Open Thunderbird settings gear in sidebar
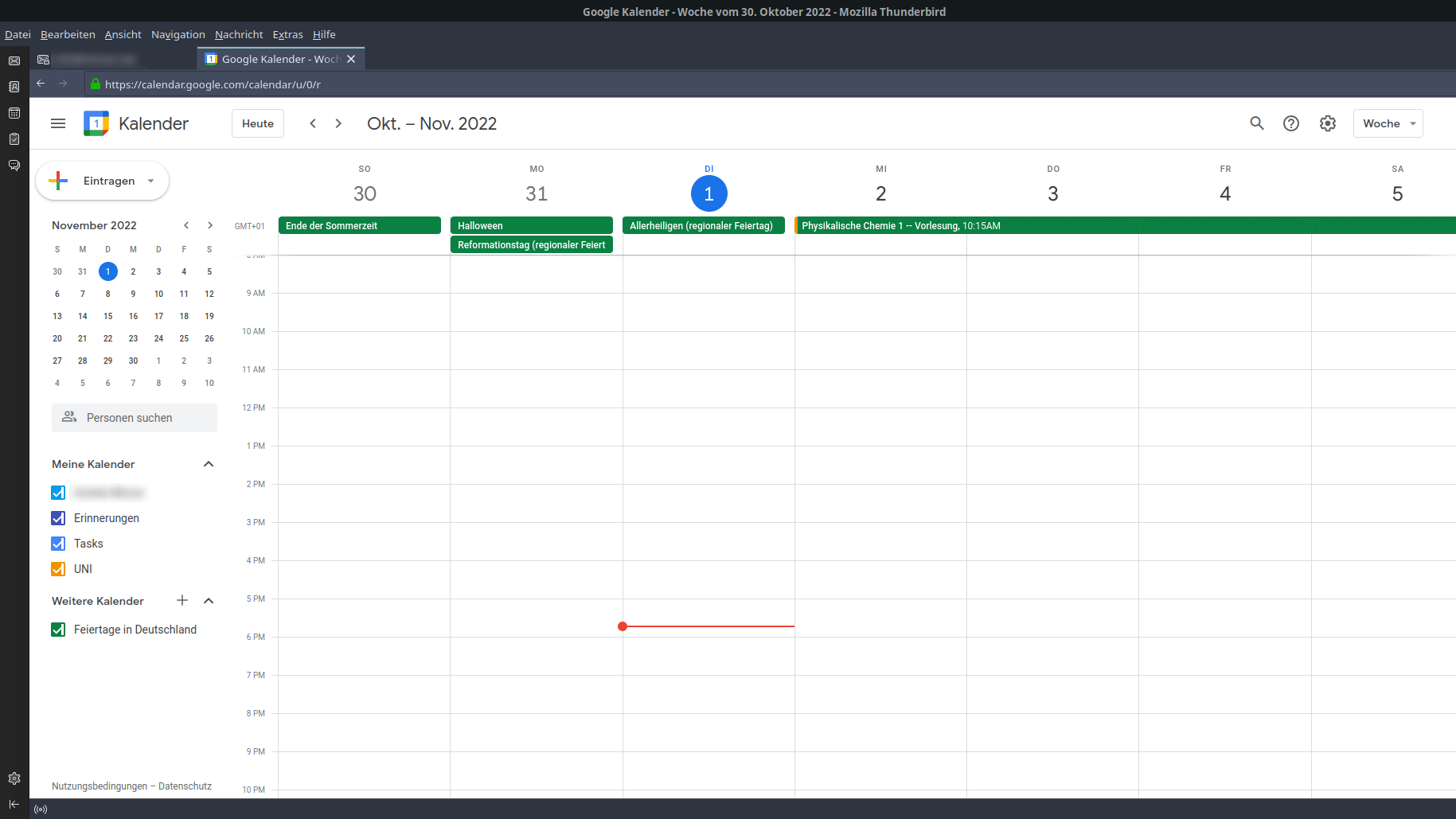The width and height of the screenshot is (1456, 819). tap(14, 778)
